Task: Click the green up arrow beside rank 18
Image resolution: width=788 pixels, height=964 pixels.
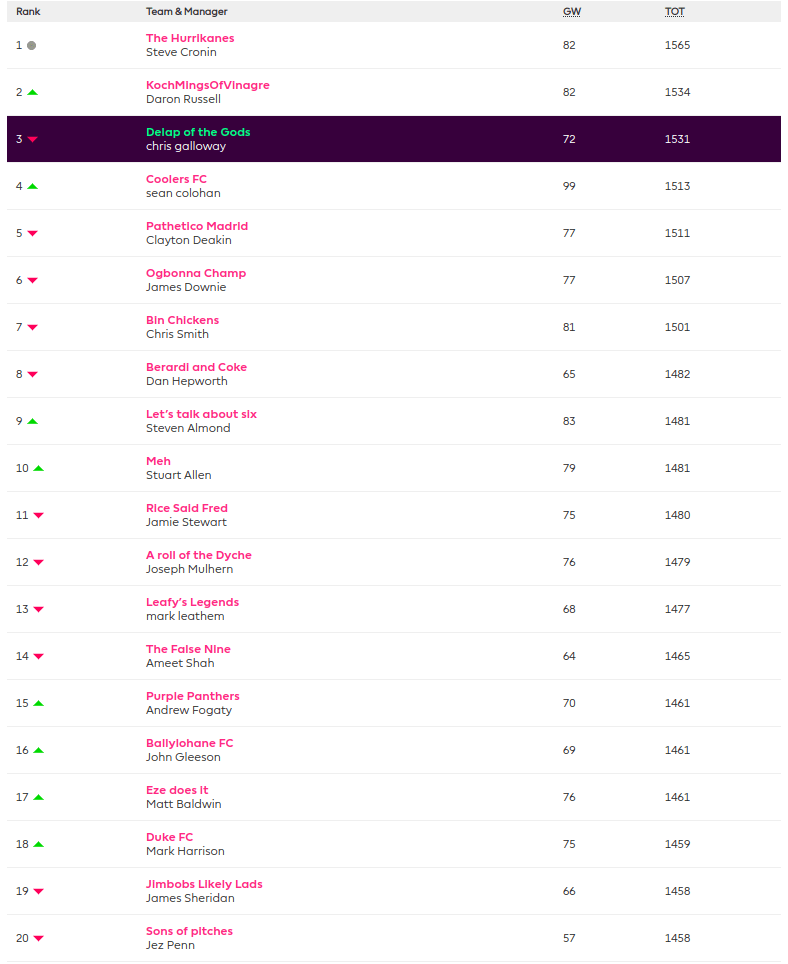Action: (x=38, y=844)
